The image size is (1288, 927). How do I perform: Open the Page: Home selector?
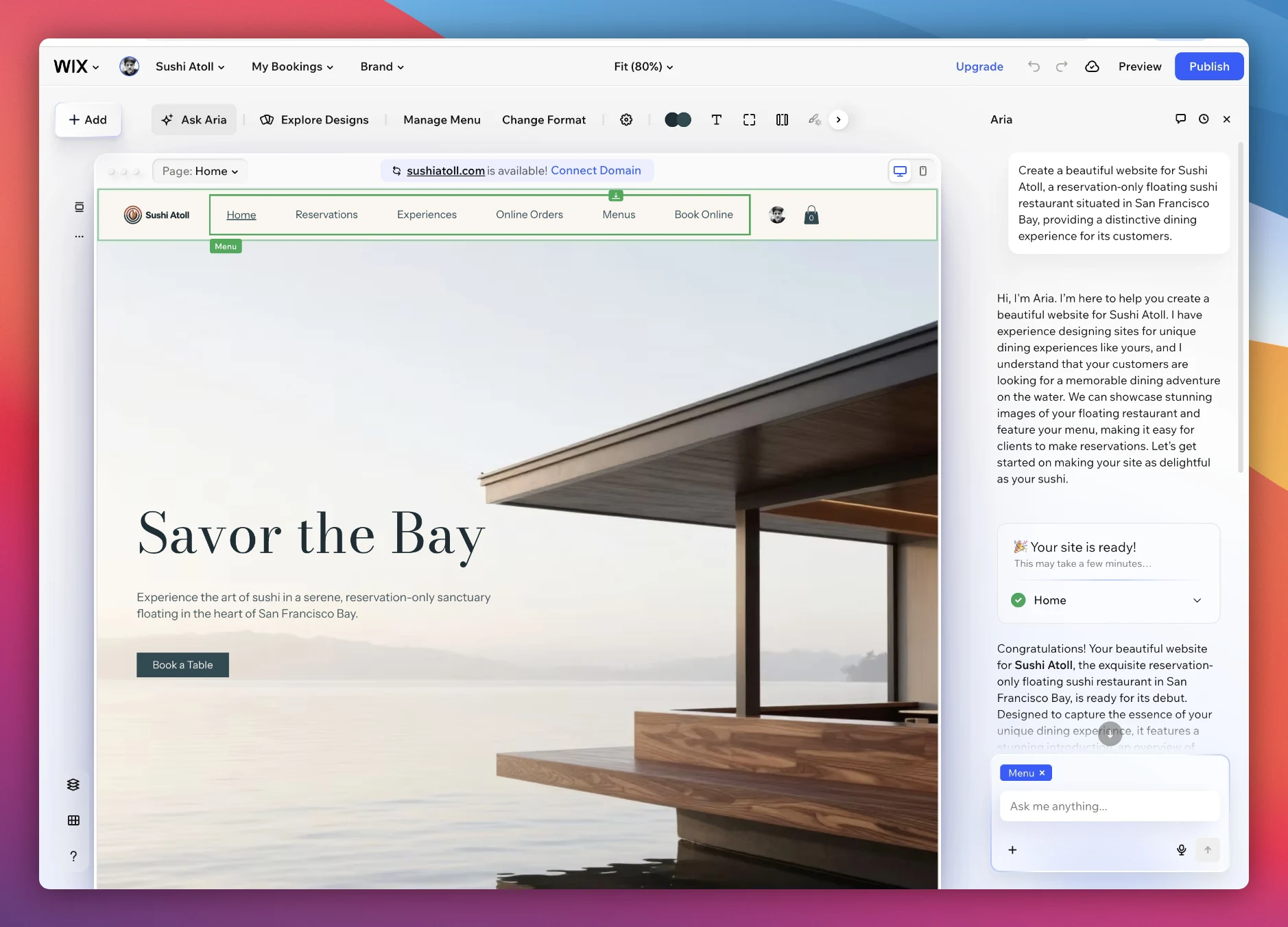click(200, 172)
